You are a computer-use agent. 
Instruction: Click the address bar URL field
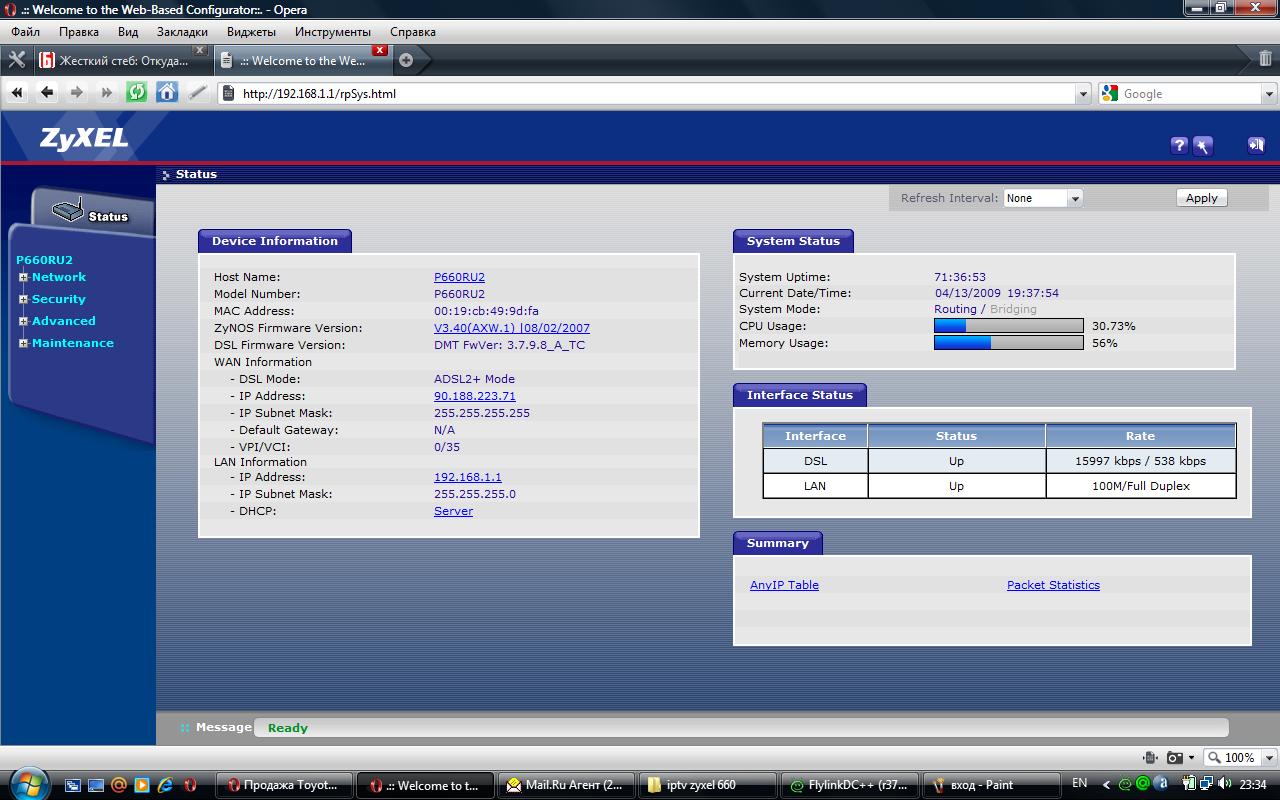[655, 93]
